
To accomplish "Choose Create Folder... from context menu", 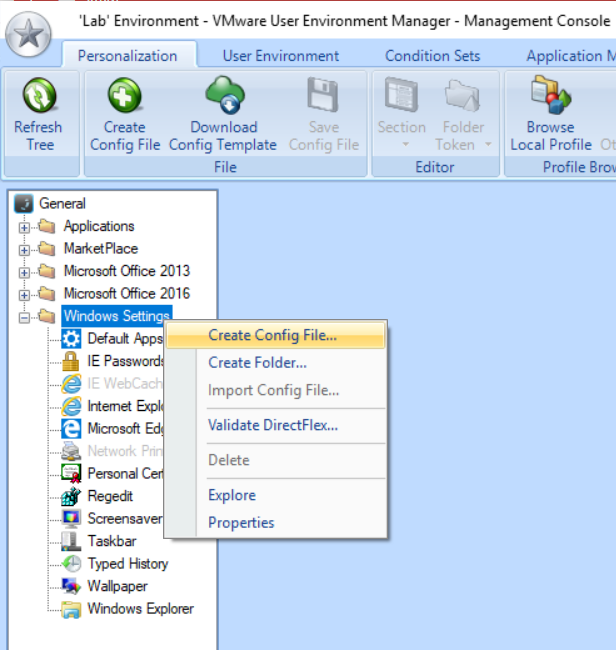I will [x=275, y=363].
